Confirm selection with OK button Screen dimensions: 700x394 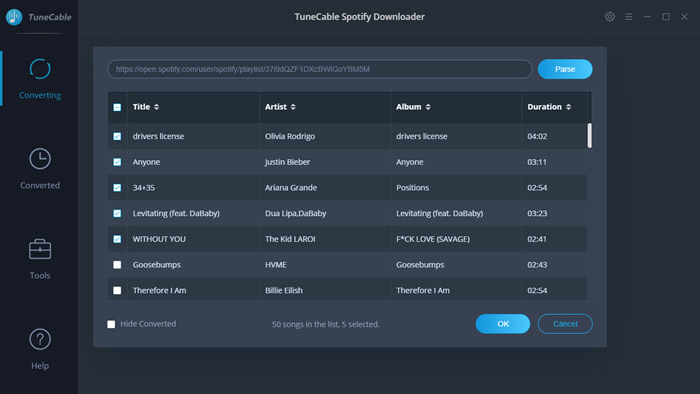tap(503, 324)
